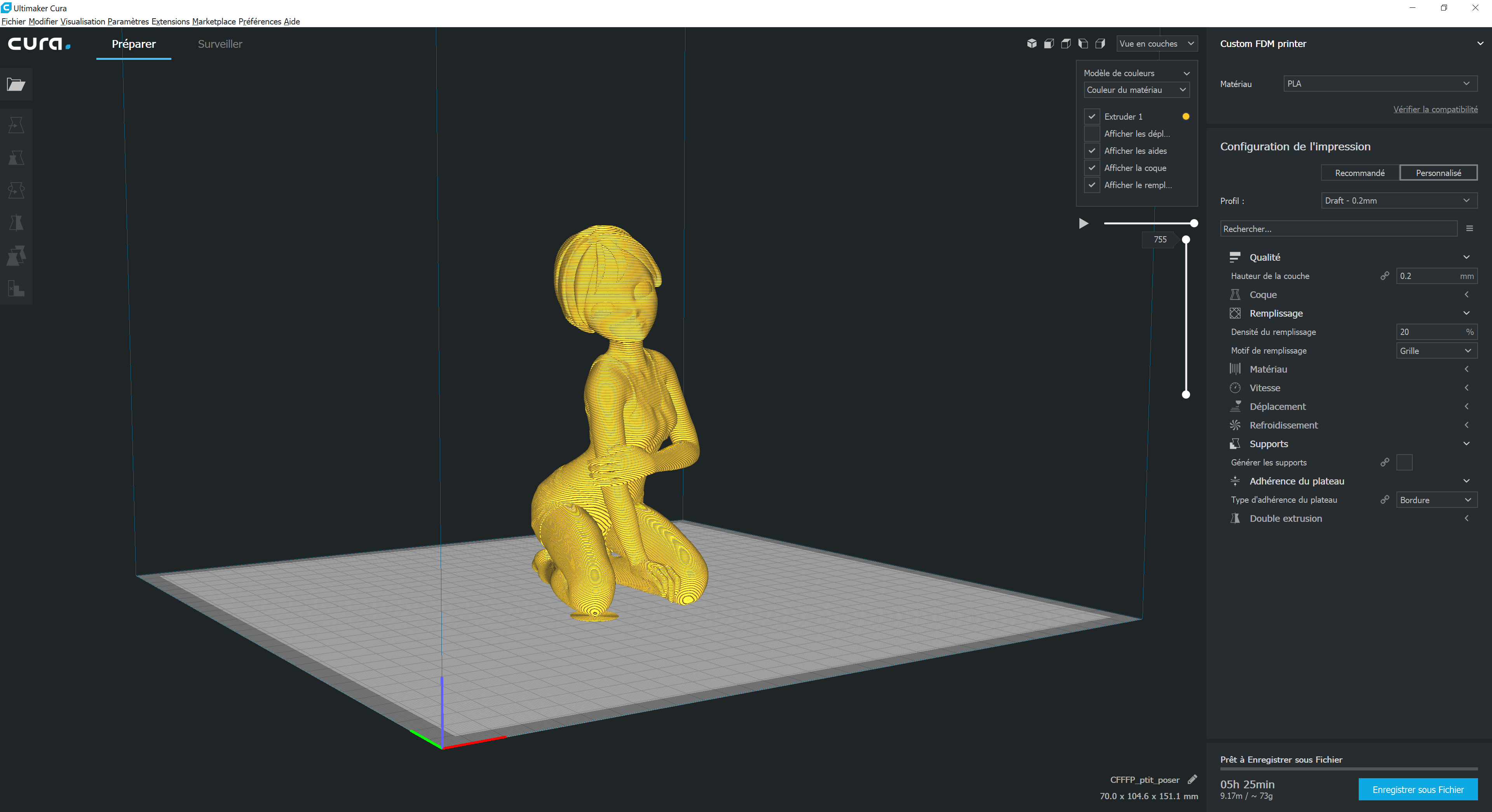Click the Remplissage category icon
The image size is (1492, 812).
pyautogui.click(x=1235, y=313)
